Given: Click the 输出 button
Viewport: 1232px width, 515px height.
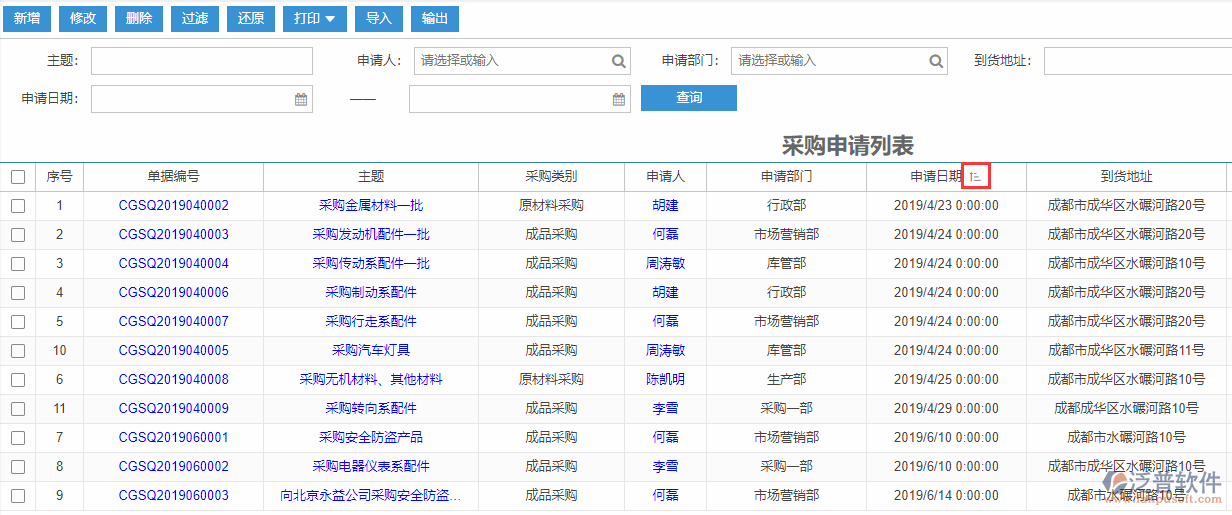Looking at the screenshot, I should [435, 18].
